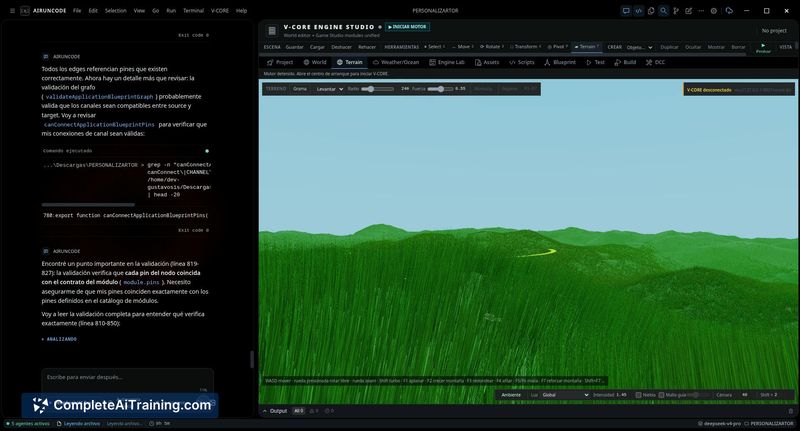Switch to the Blueprint tab

pos(560,62)
